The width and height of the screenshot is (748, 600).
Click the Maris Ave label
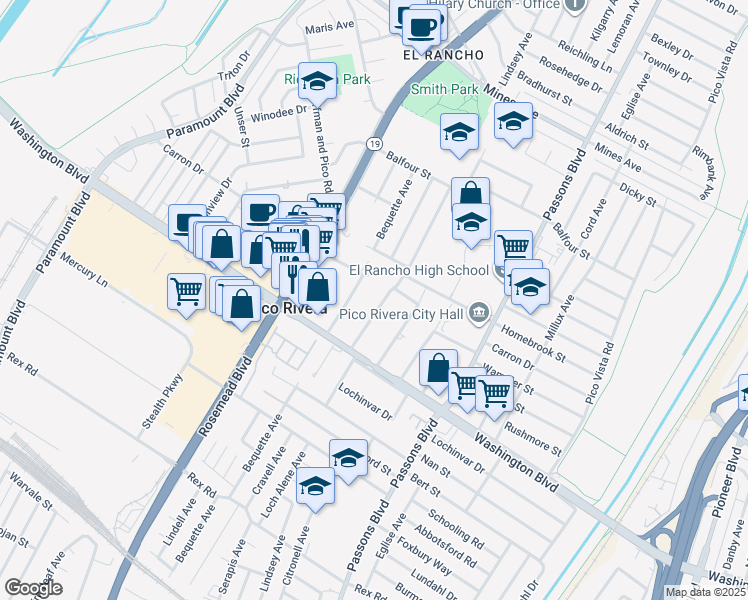click(330, 27)
